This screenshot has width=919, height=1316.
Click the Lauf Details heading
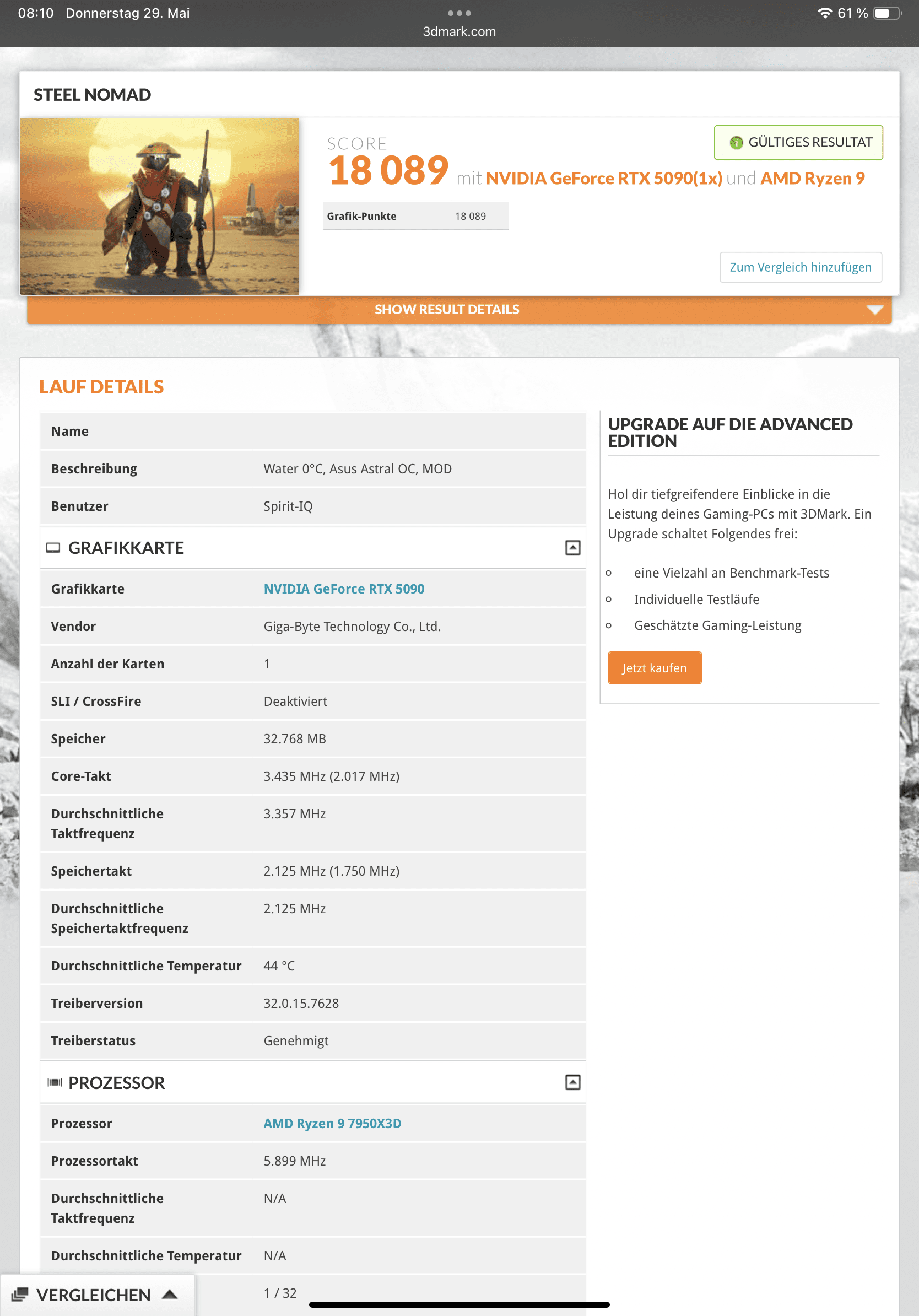[101, 387]
